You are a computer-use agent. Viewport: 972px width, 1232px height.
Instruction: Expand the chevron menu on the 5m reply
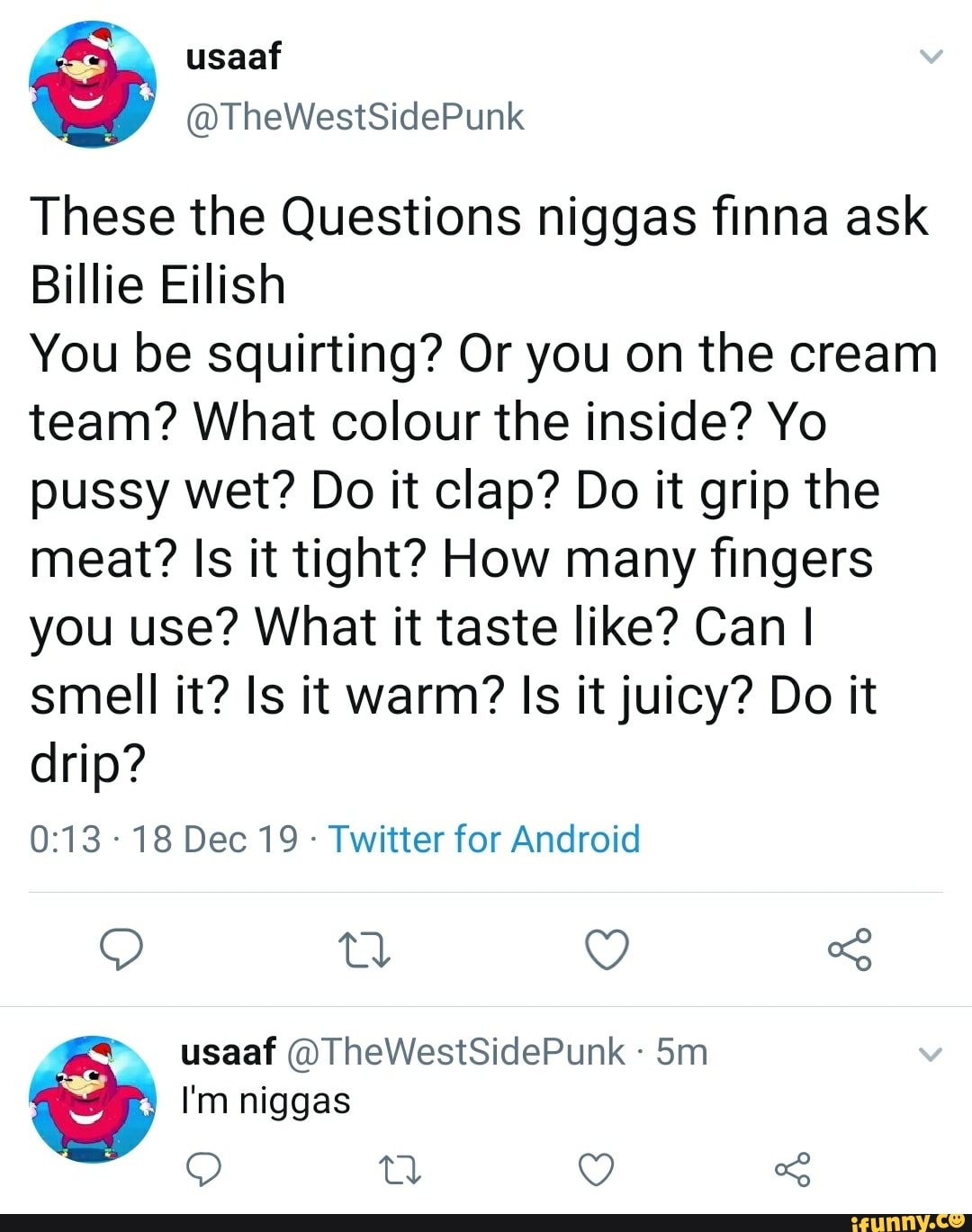pyautogui.click(x=931, y=1054)
